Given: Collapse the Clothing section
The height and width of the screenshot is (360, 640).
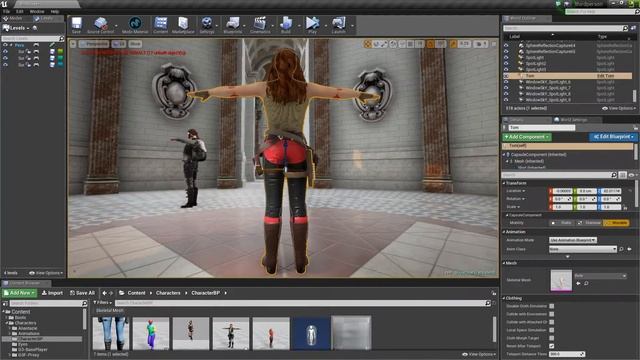Looking at the screenshot, I should pos(504,298).
